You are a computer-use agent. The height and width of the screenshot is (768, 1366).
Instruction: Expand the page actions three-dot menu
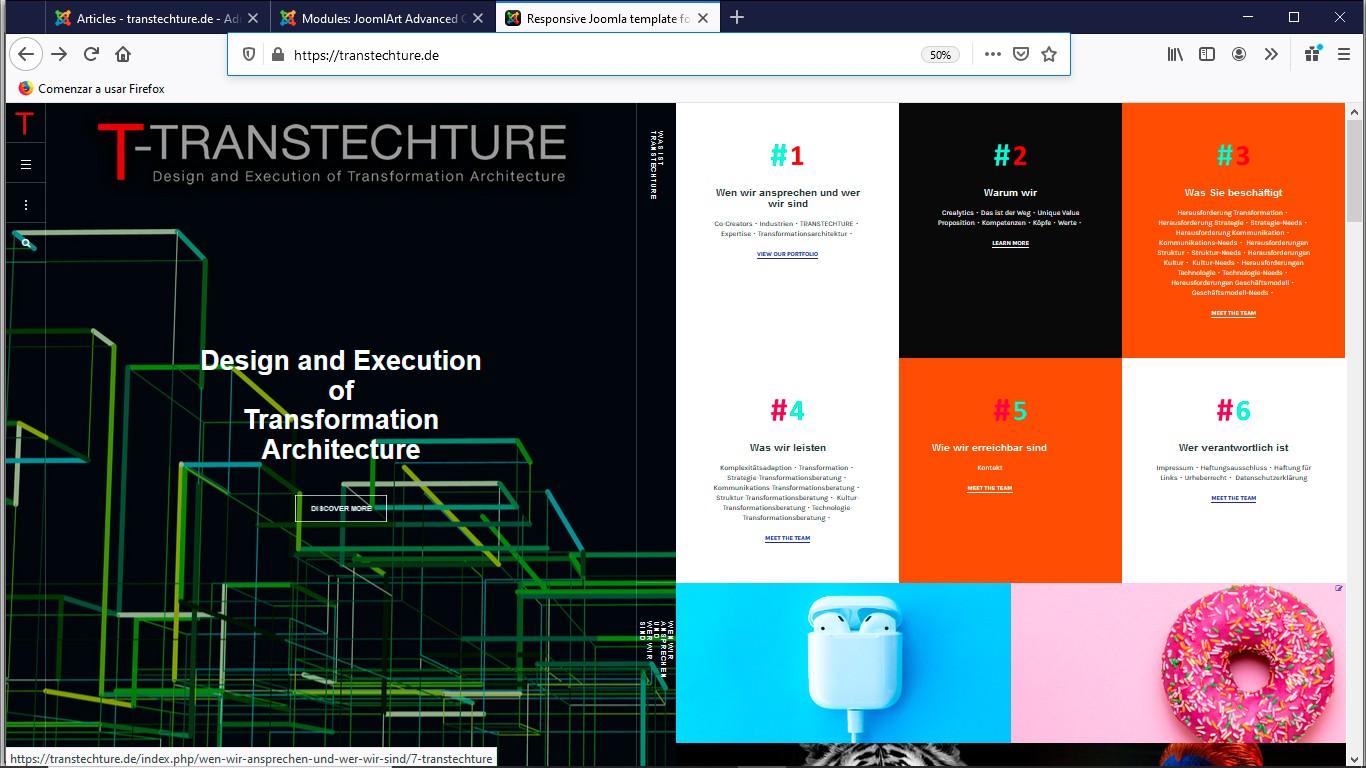coord(992,55)
